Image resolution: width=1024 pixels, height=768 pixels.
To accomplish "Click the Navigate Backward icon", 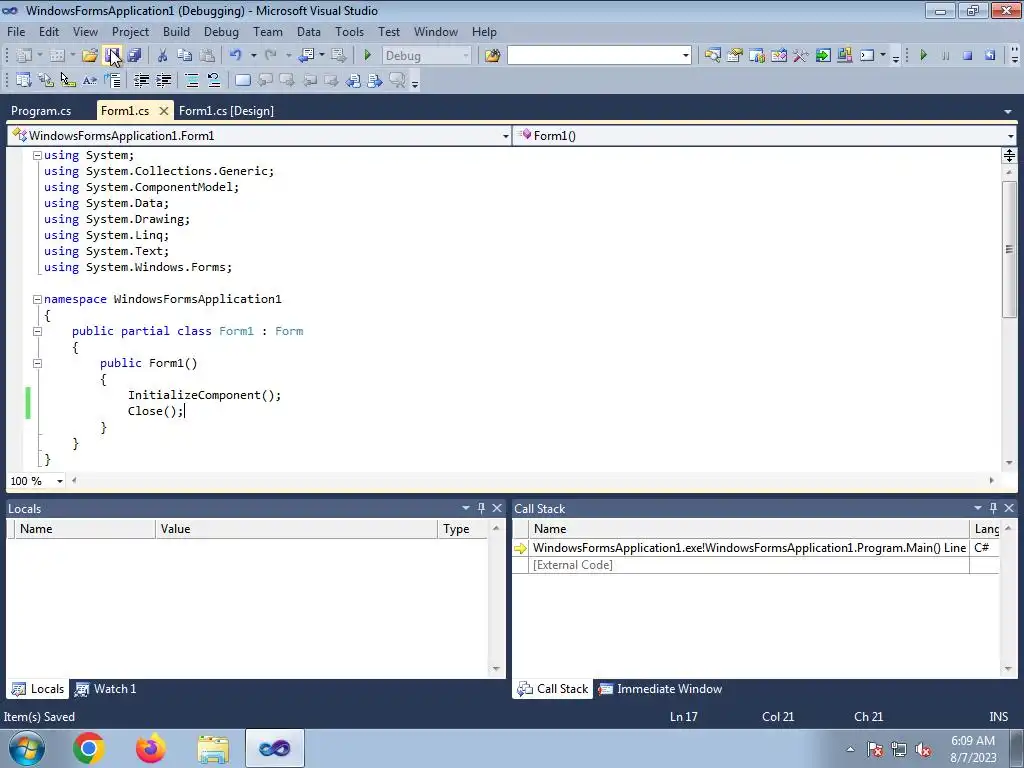I will [306, 56].
